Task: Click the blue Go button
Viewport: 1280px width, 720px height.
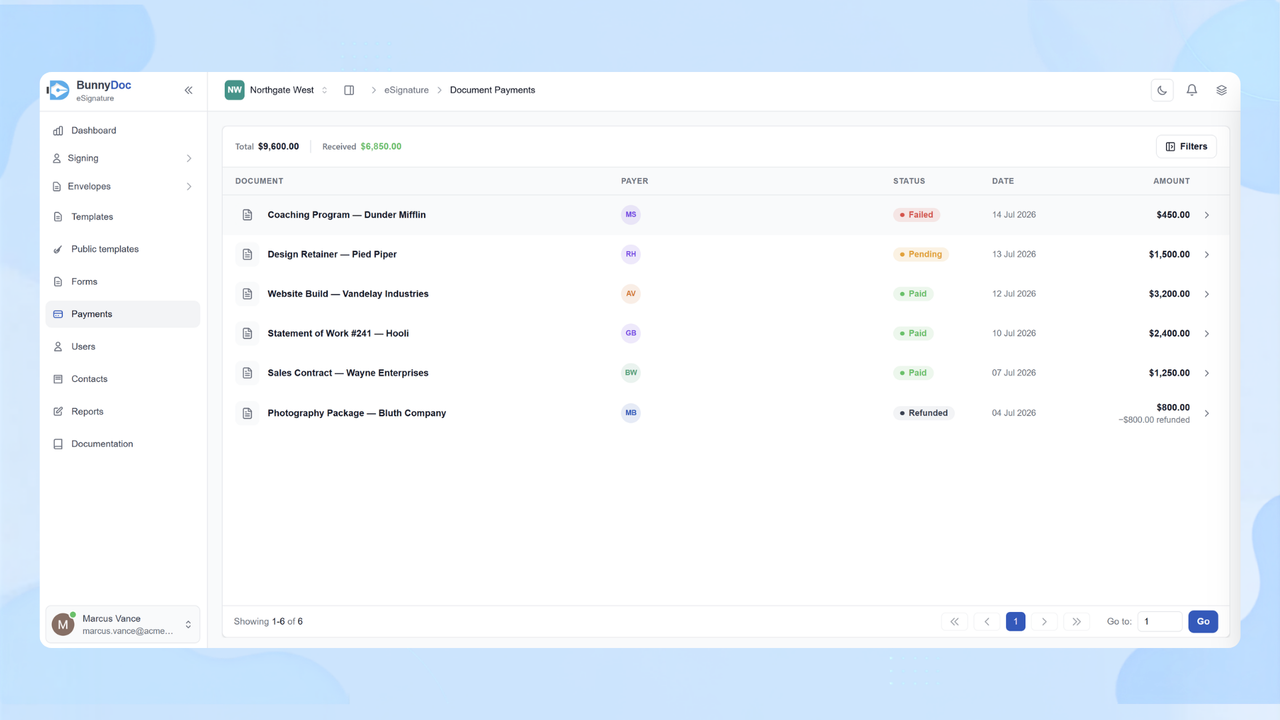Action: tap(1203, 621)
